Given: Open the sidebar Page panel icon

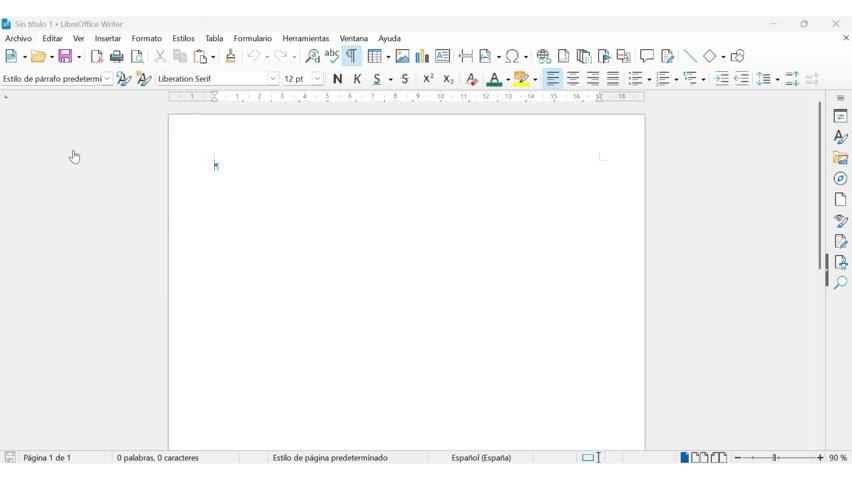Looking at the screenshot, I should (840, 200).
